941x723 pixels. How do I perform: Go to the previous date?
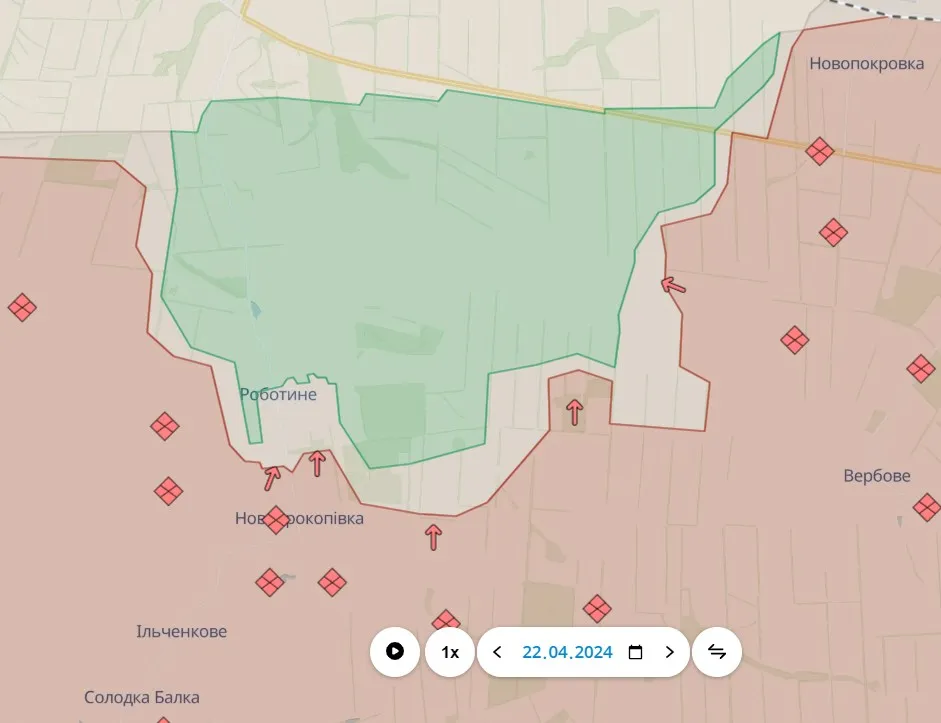tap(498, 652)
